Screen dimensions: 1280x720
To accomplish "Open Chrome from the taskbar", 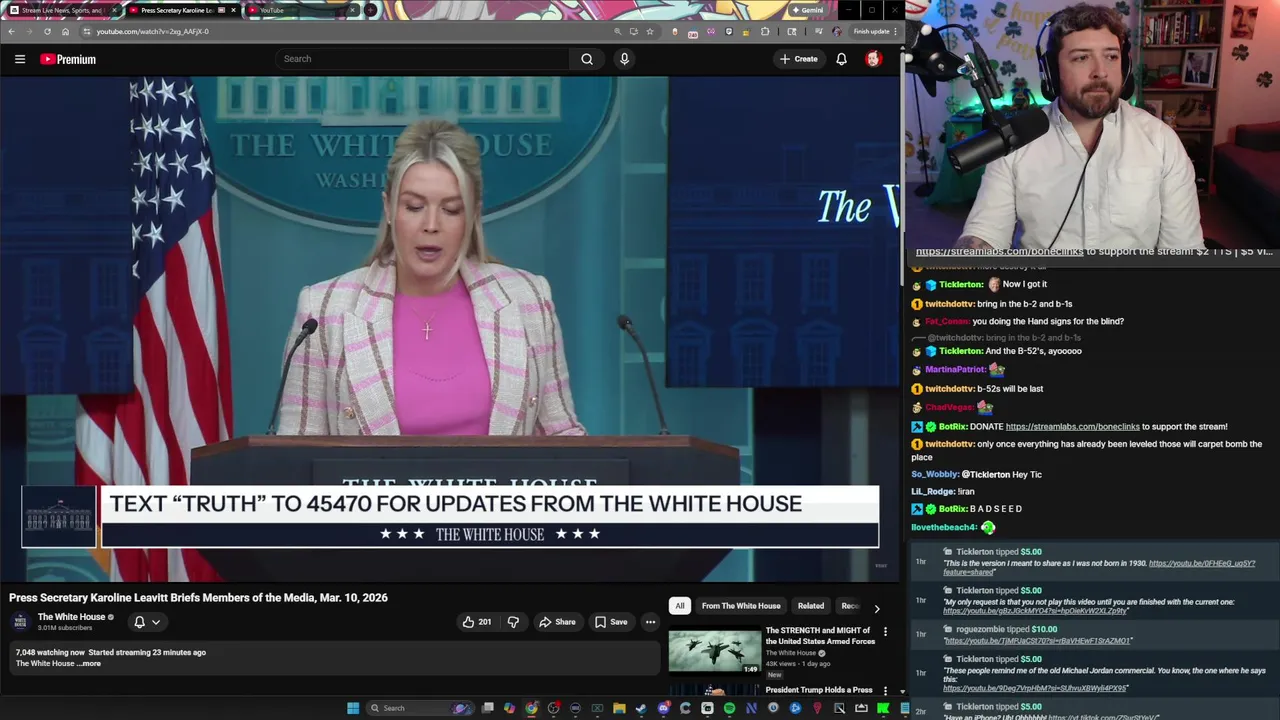I will click(531, 708).
